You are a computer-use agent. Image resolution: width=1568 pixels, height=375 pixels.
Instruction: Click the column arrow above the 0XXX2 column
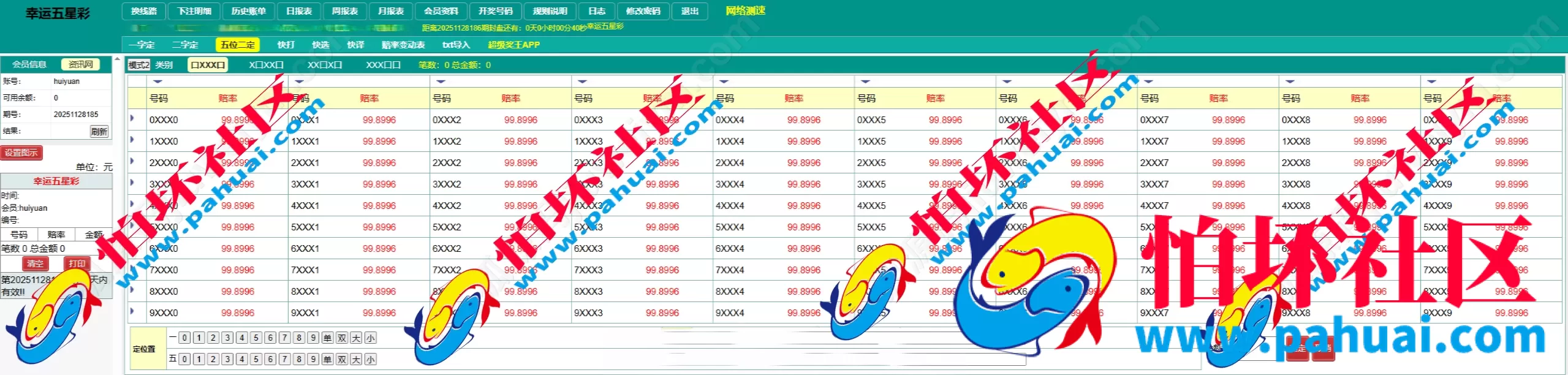click(441, 81)
